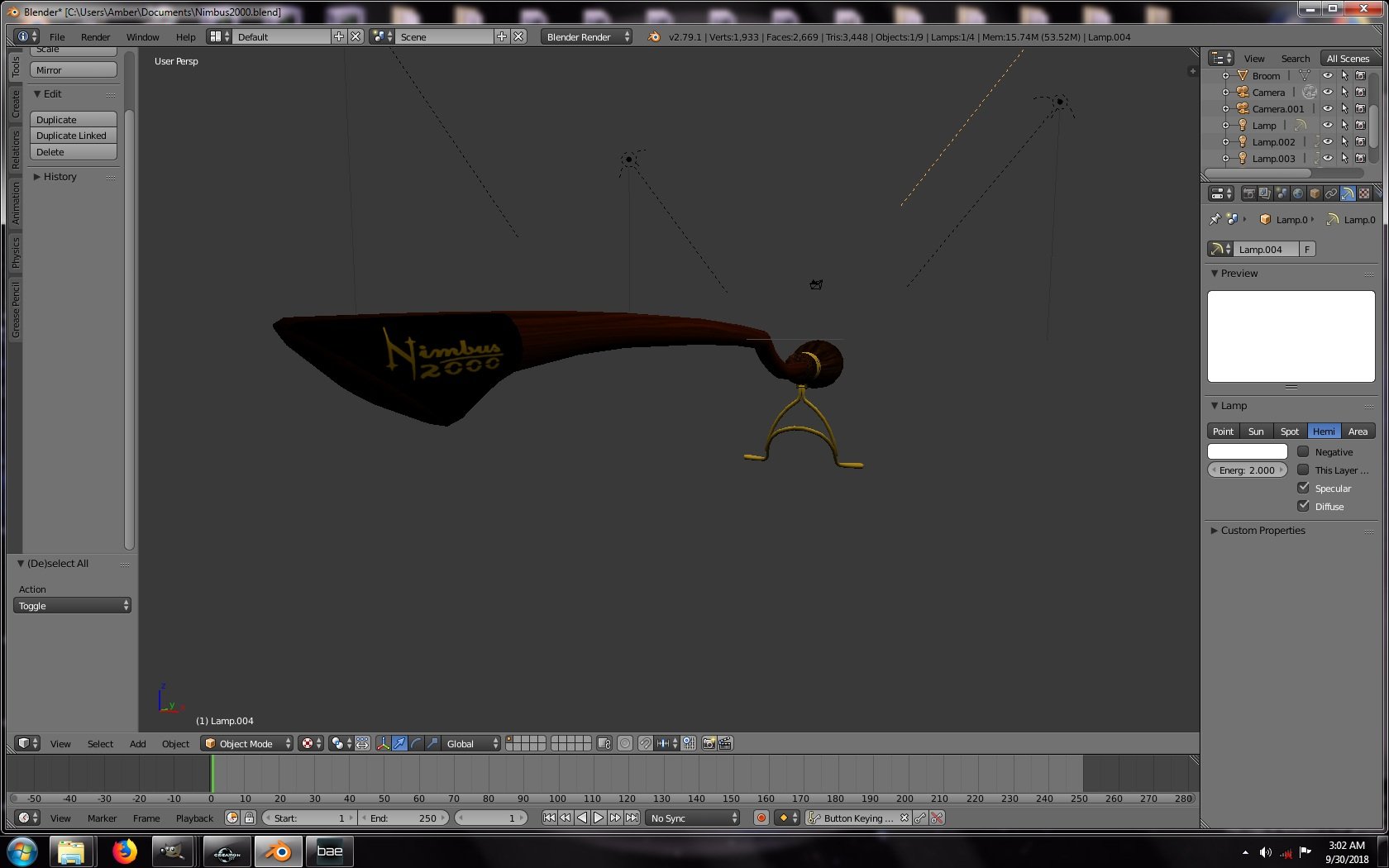Toggle visibility of Camera.001 in outliner
The height and width of the screenshot is (868, 1389).
1328,108
